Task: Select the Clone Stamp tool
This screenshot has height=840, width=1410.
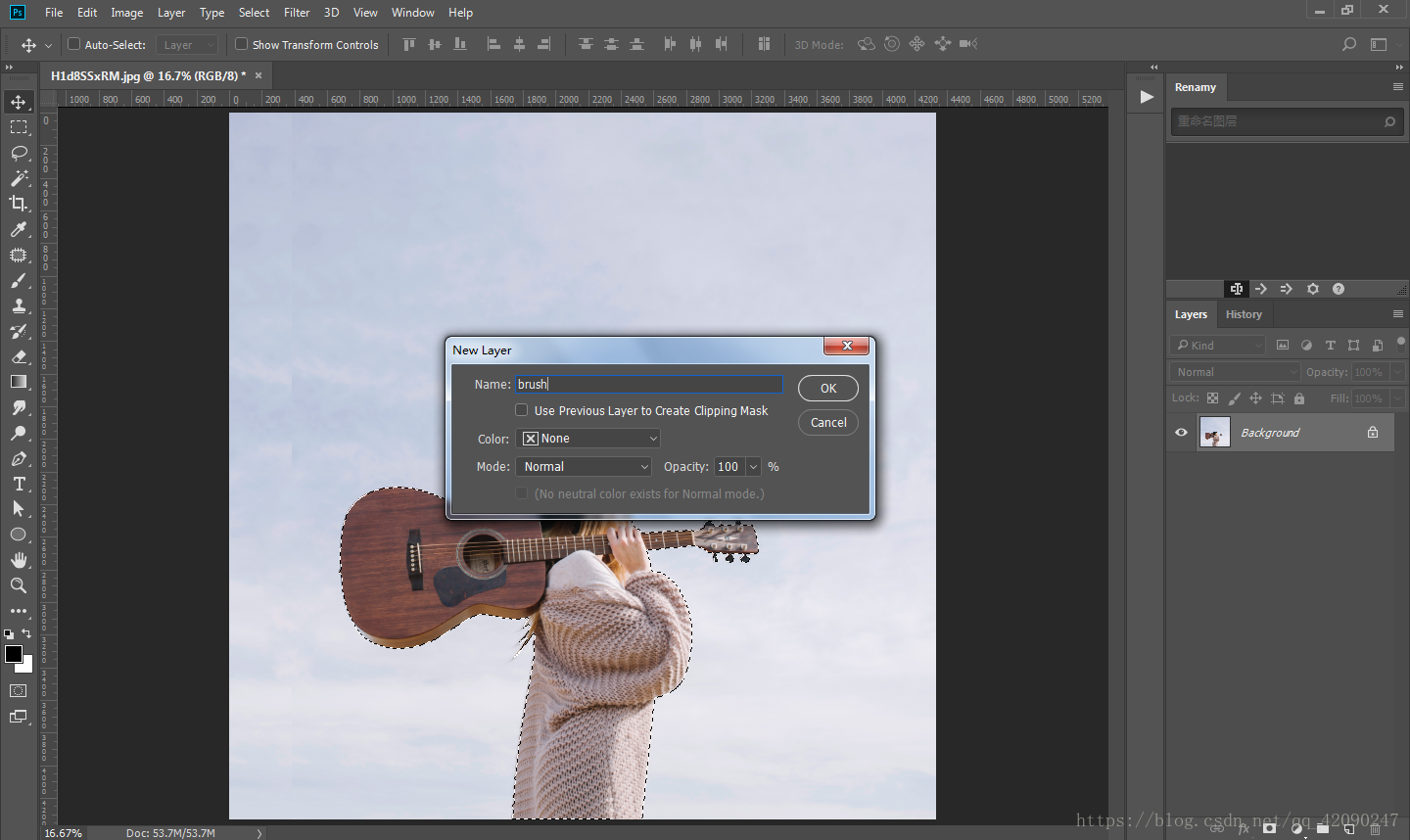Action: click(x=19, y=305)
